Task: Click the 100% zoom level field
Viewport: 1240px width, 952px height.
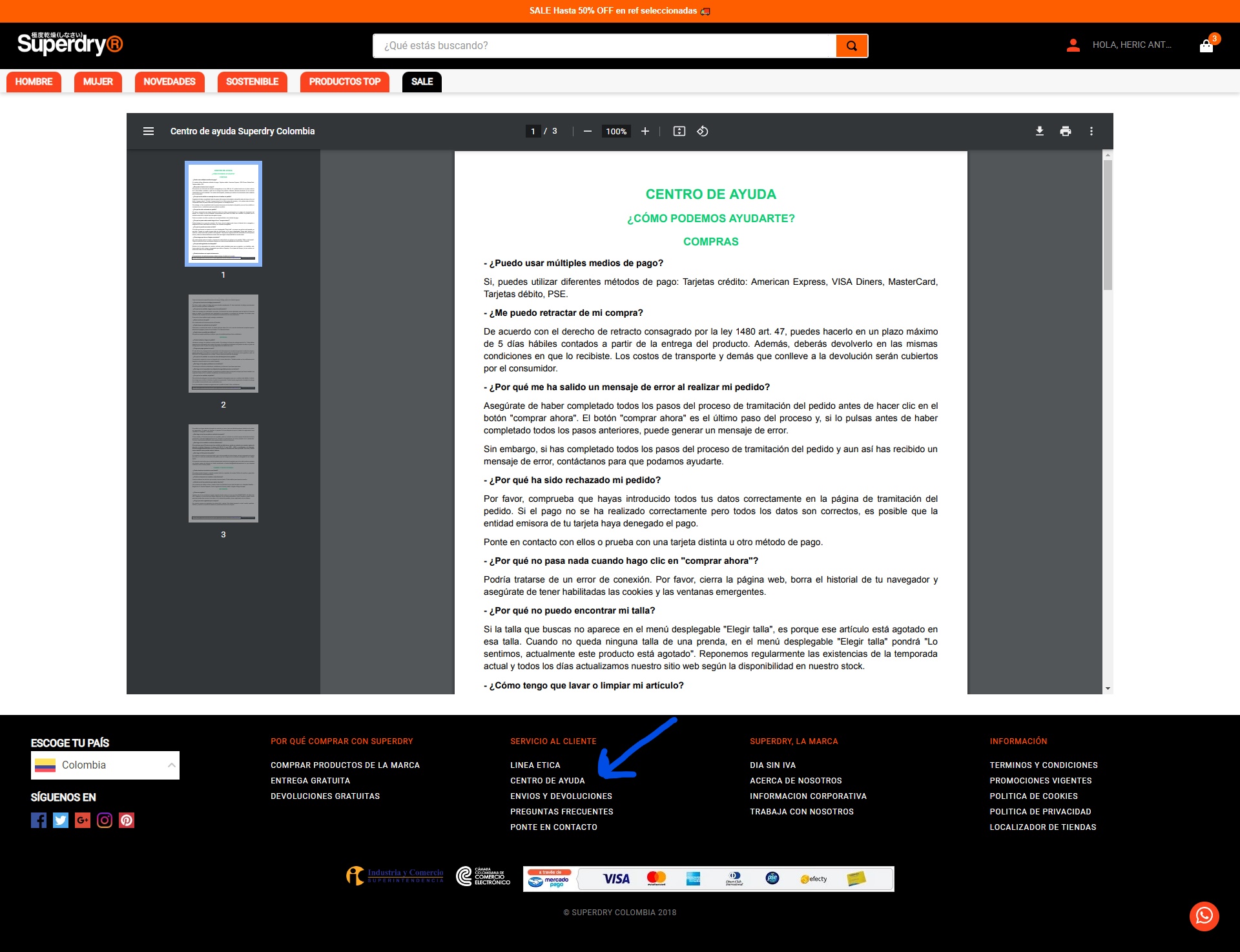Action: click(616, 131)
